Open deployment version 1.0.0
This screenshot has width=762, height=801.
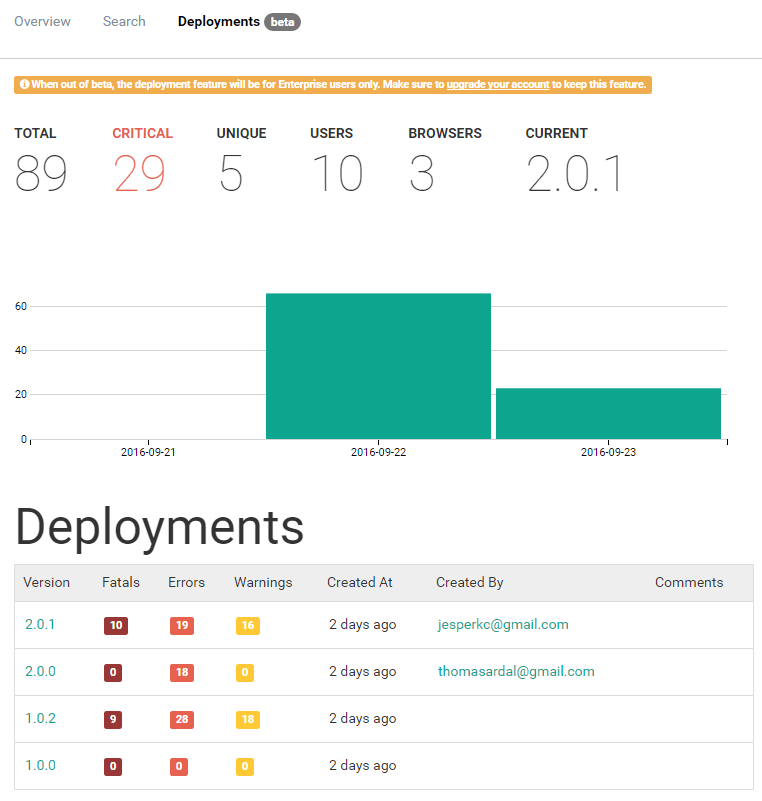pyautogui.click(x=40, y=765)
